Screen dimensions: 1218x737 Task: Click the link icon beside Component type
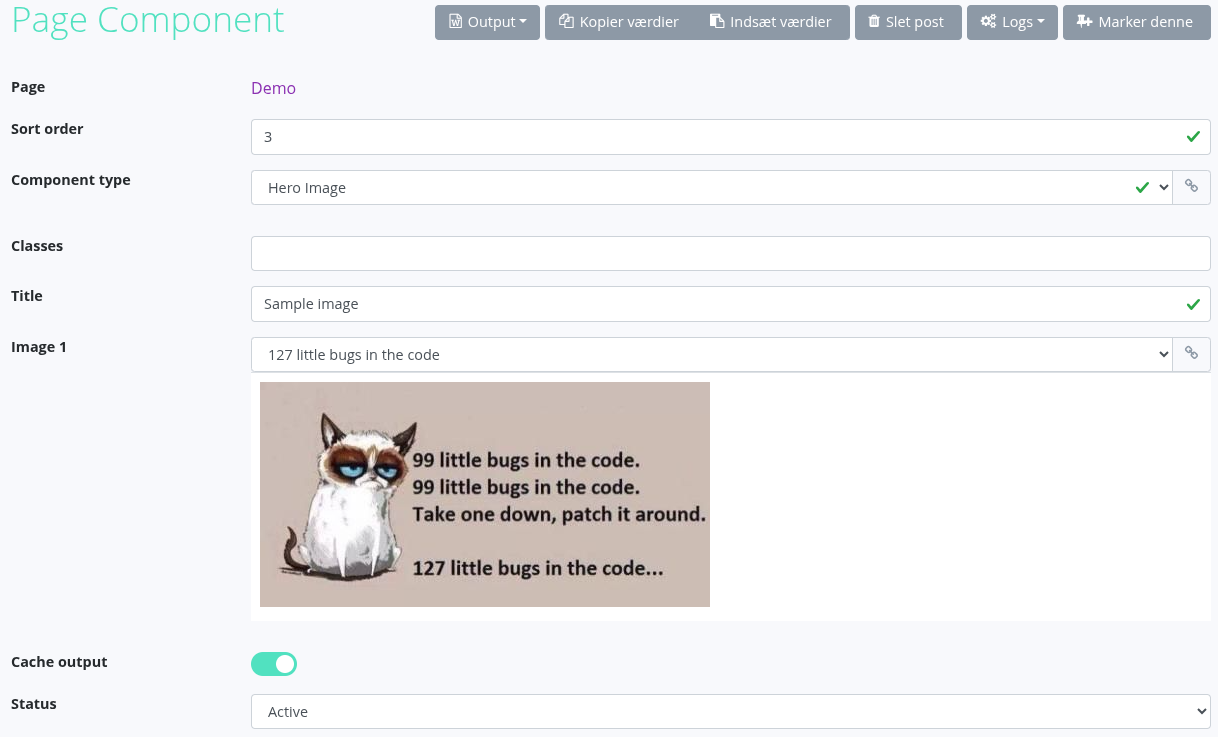1191,187
